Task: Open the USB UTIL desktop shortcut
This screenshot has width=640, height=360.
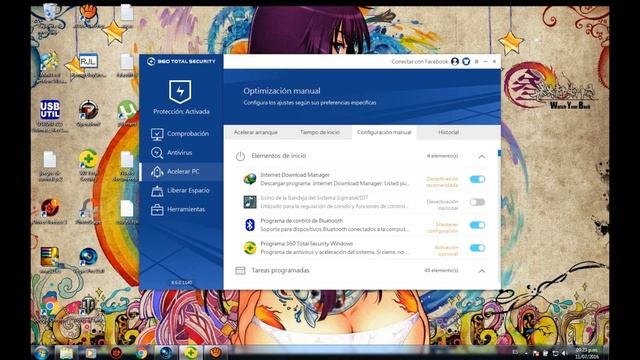Action: [x=50, y=110]
